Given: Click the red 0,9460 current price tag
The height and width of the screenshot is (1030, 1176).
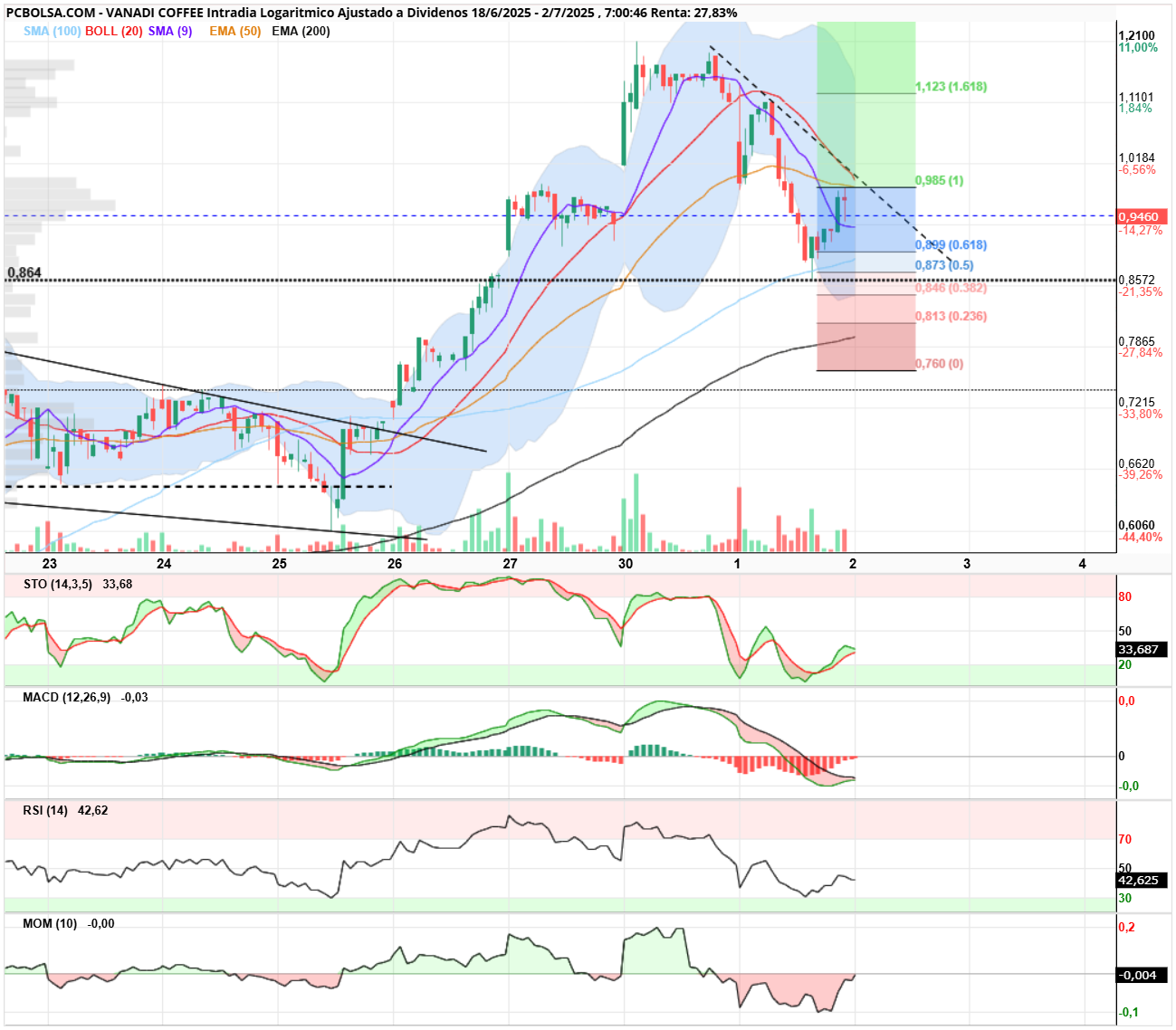Looking at the screenshot, I should [1143, 217].
